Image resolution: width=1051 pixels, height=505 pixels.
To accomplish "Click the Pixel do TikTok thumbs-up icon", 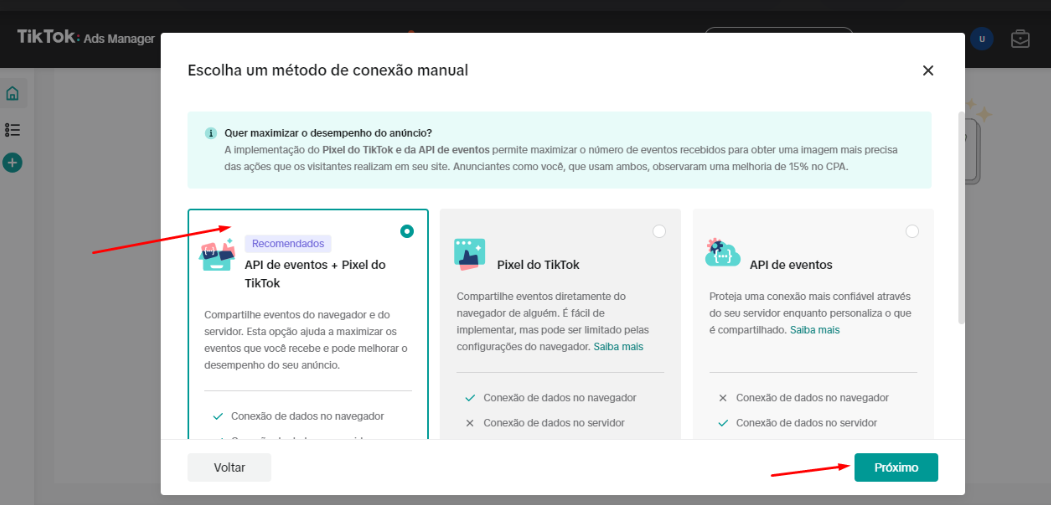I will 469,254.
